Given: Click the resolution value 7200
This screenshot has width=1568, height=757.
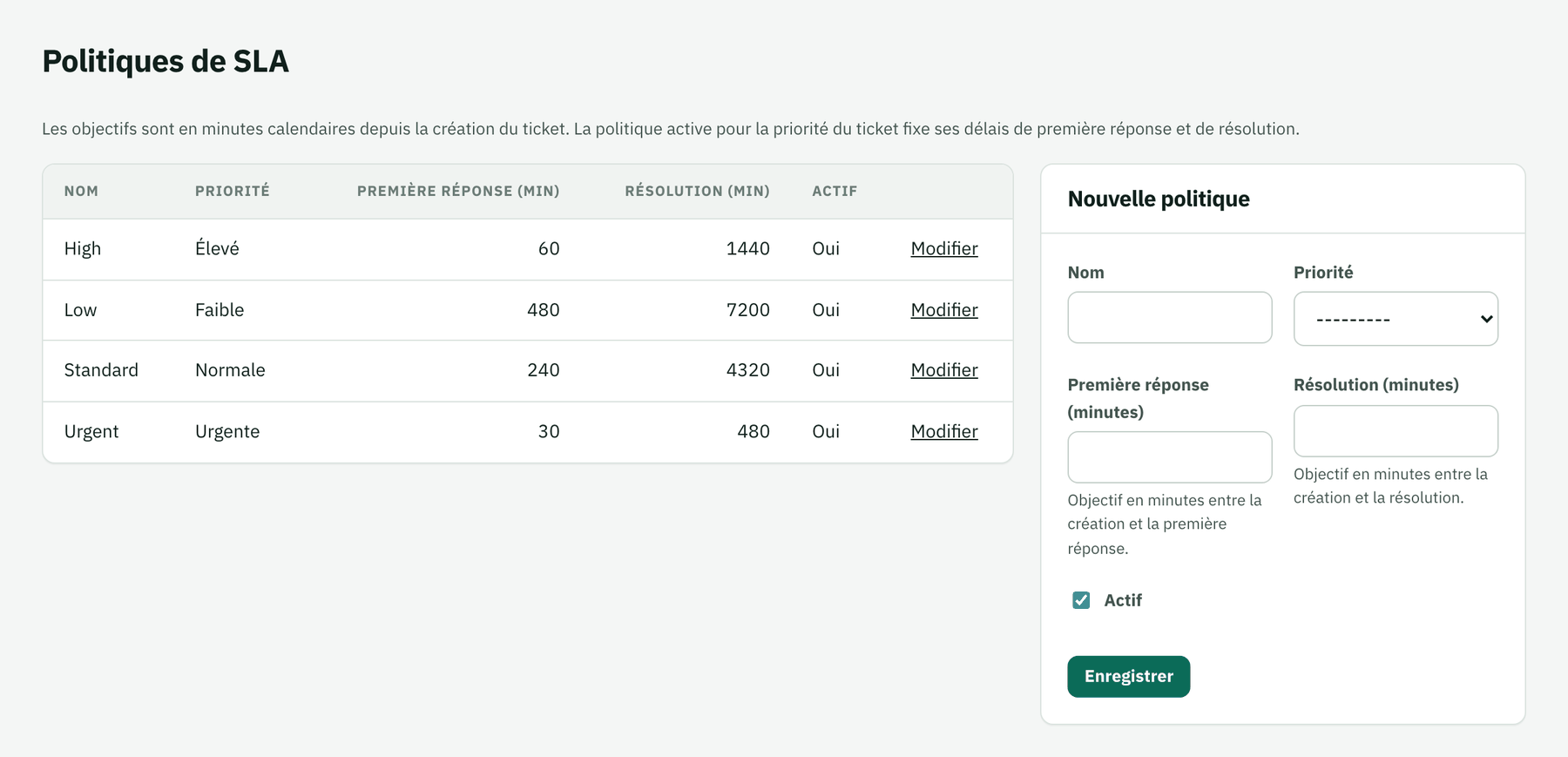Looking at the screenshot, I should 748,310.
